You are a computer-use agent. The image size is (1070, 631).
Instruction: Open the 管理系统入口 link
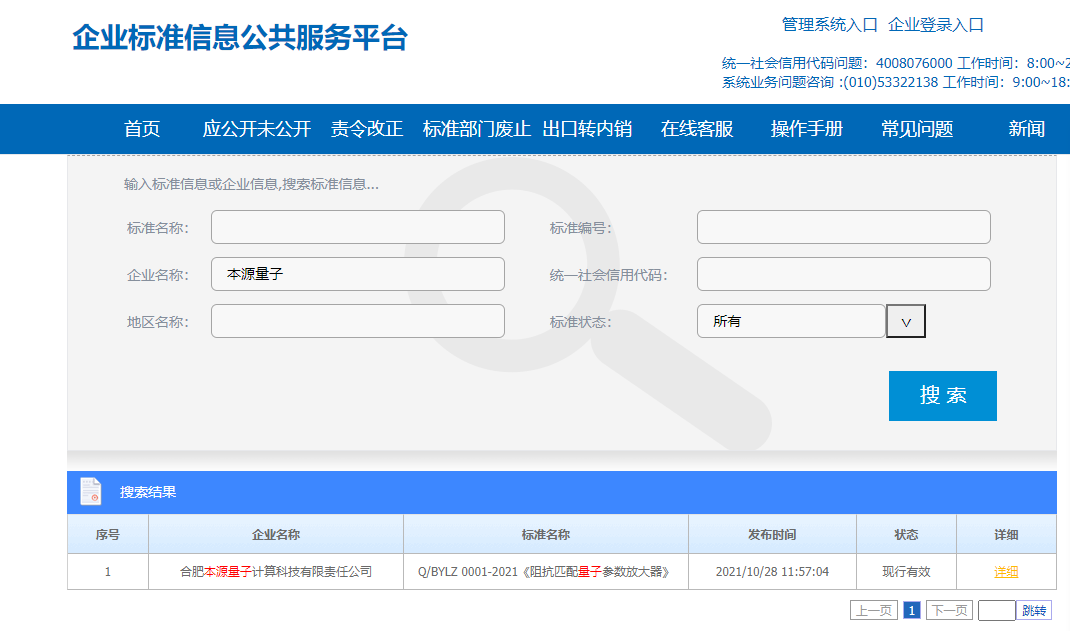(x=830, y=25)
